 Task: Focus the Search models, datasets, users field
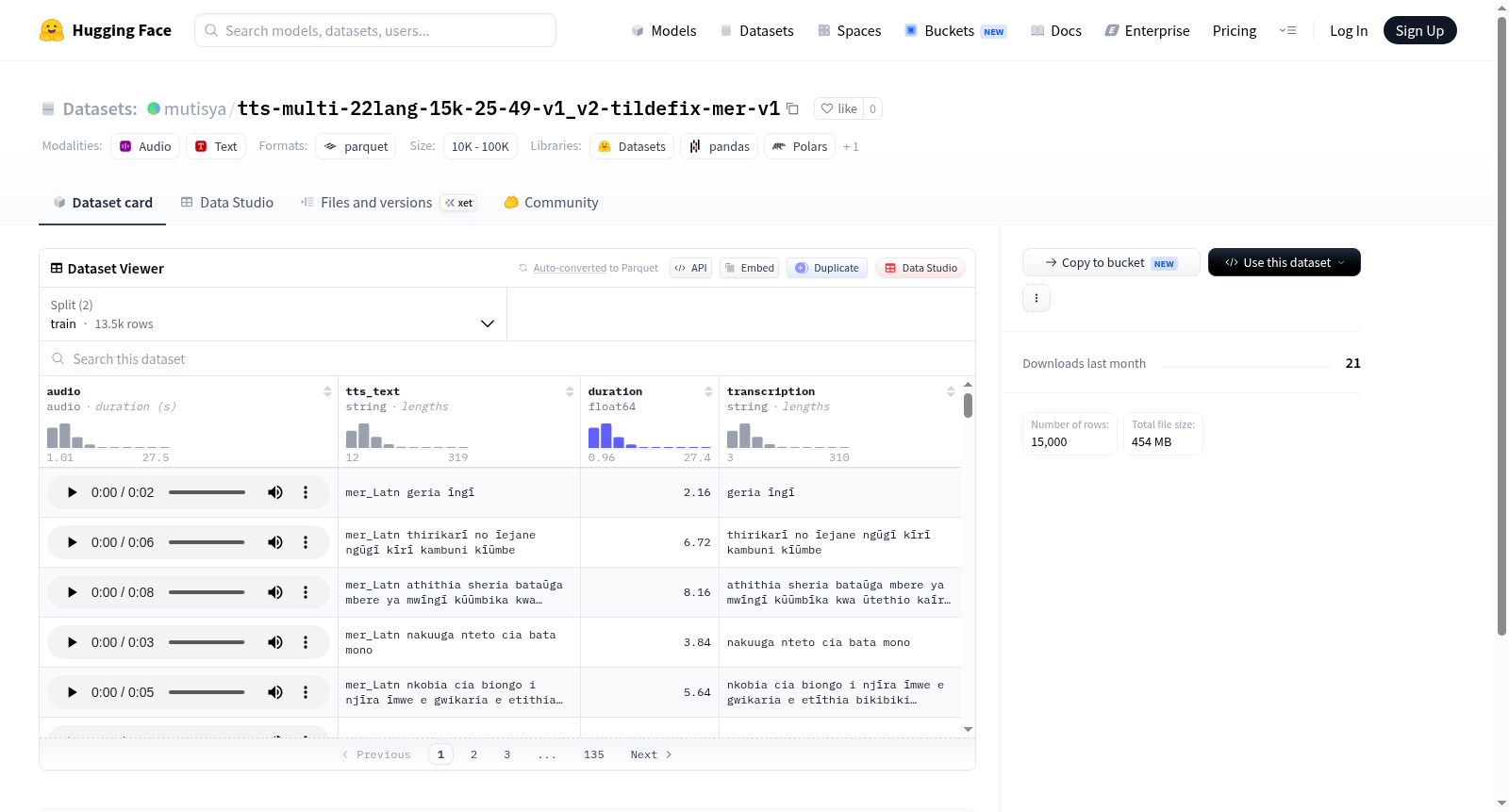click(375, 30)
